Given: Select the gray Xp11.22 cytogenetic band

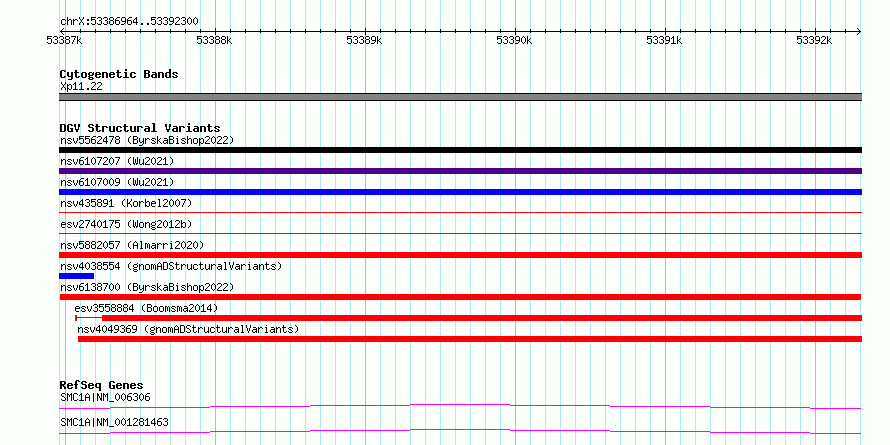Looking at the screenshot, I should pyautogui.click(x=460, y=97).
